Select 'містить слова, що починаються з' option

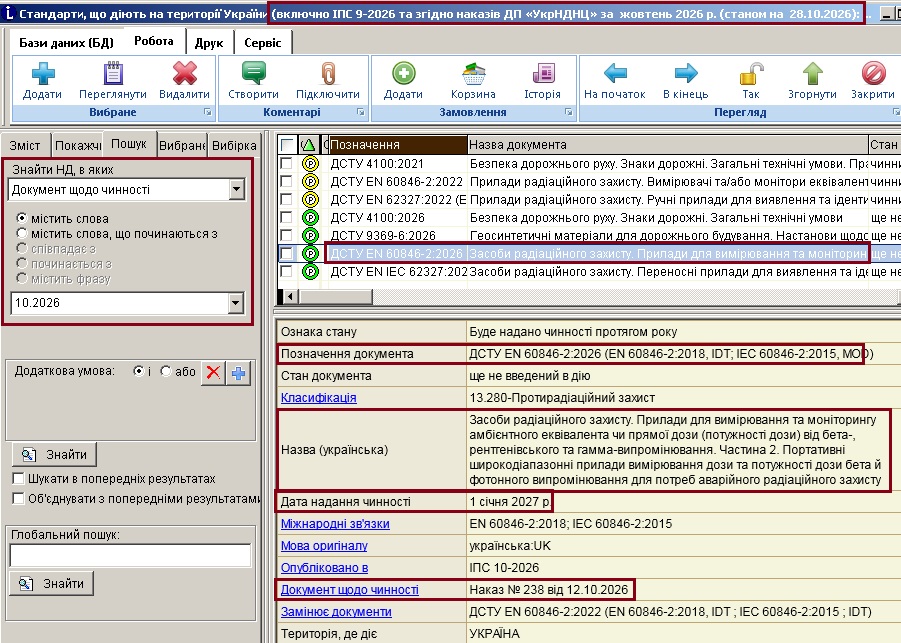click(22, 233)
